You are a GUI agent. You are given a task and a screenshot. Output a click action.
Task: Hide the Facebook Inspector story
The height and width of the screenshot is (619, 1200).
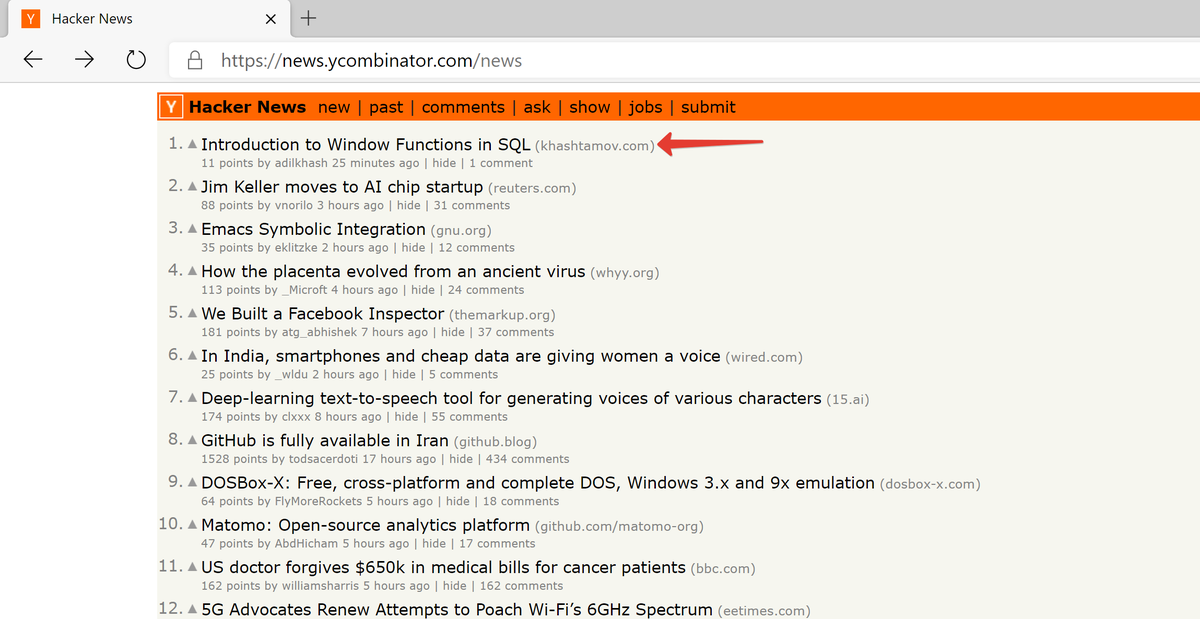pyautogui.click(x=453, y=332)
